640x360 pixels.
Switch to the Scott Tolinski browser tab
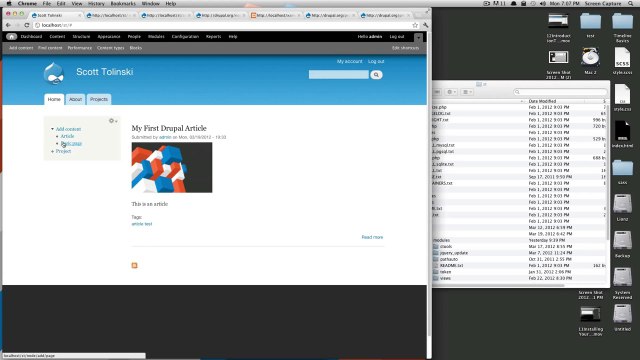[56, 15]
